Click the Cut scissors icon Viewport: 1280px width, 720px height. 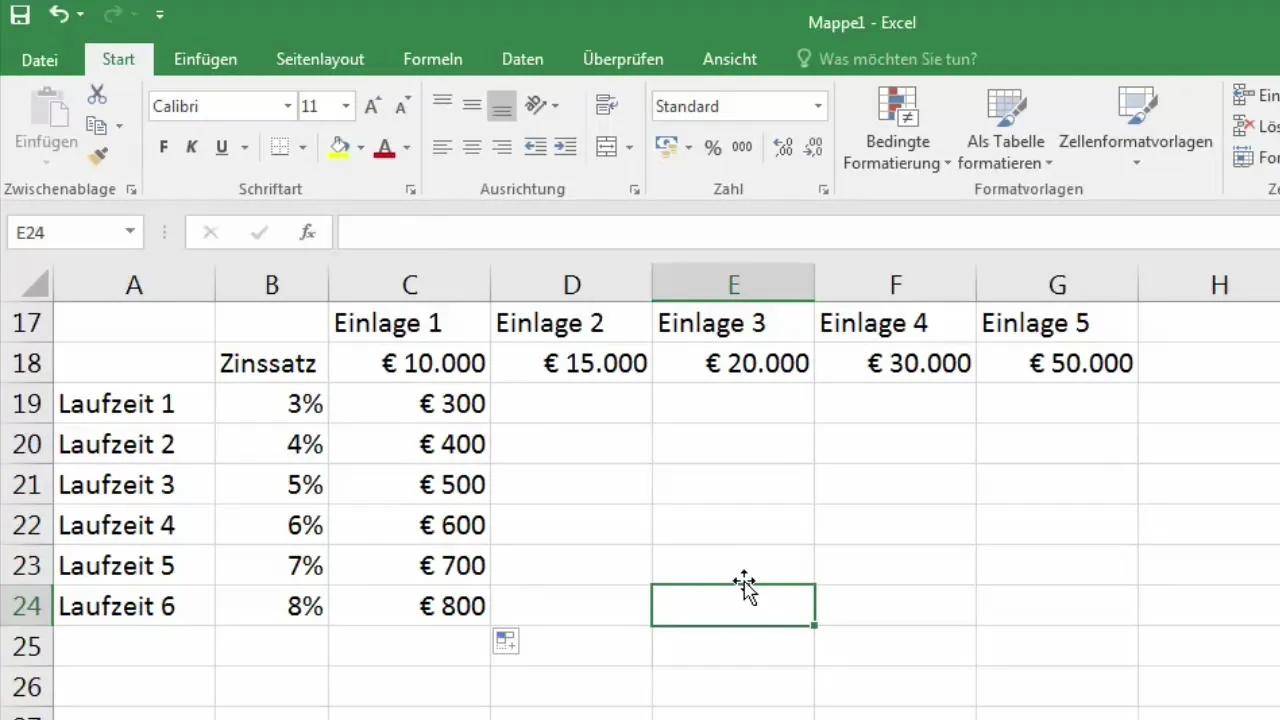pyautogui.click(x=97, y=95)
